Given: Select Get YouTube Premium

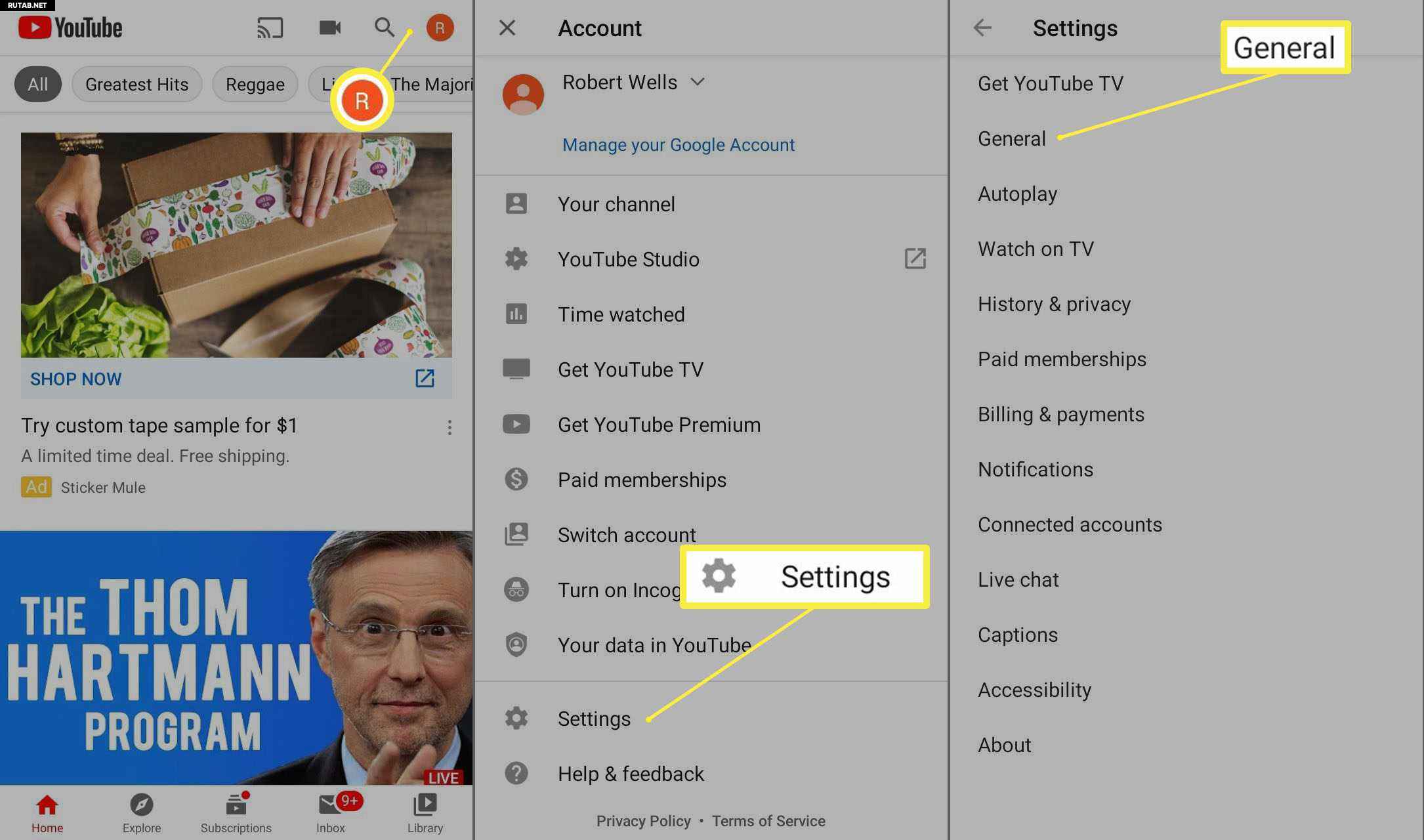Looking at the screenshot, I should point(712,424).
